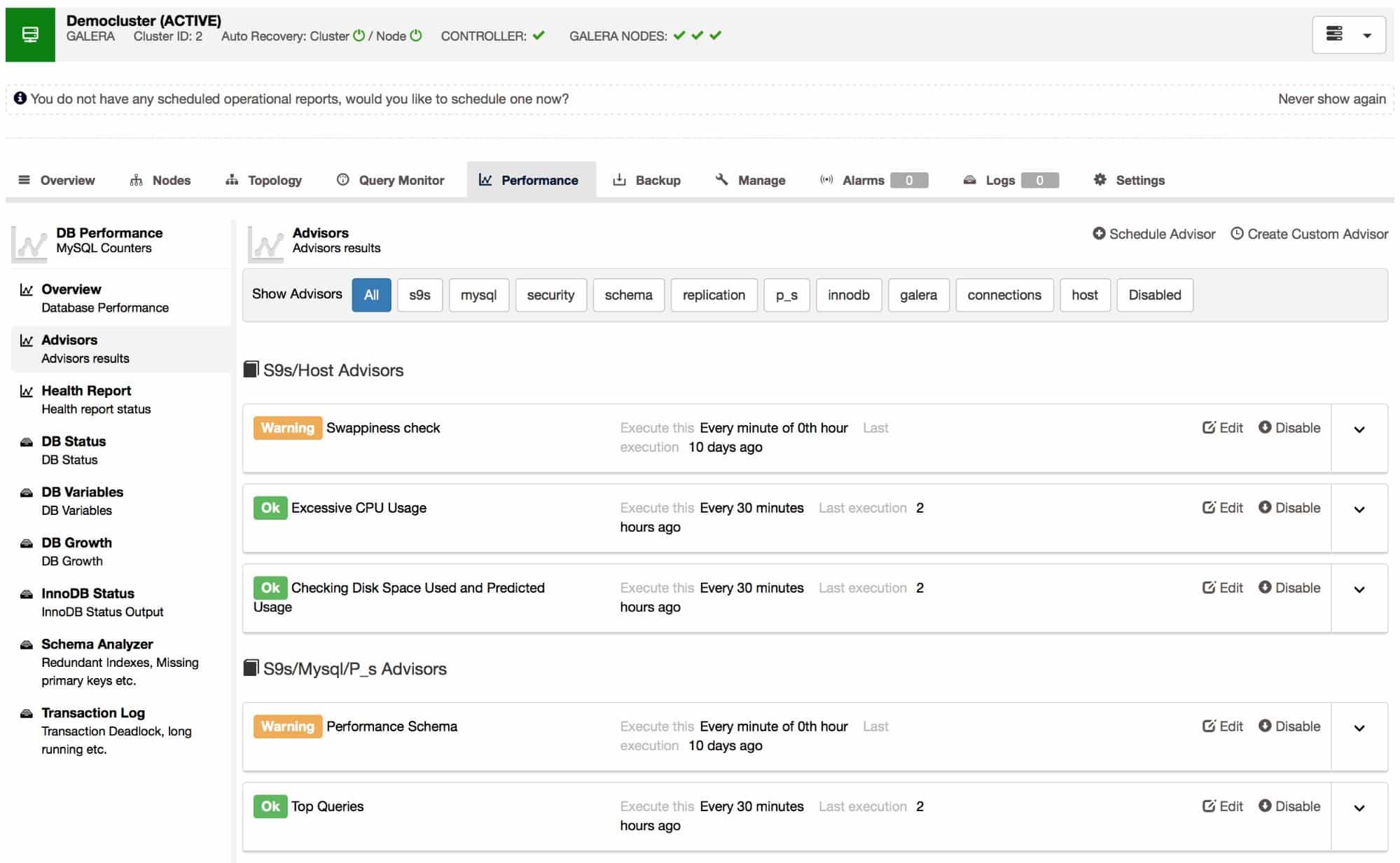
Task: Filter advisors by host
Action: [x=1085, y=295]
